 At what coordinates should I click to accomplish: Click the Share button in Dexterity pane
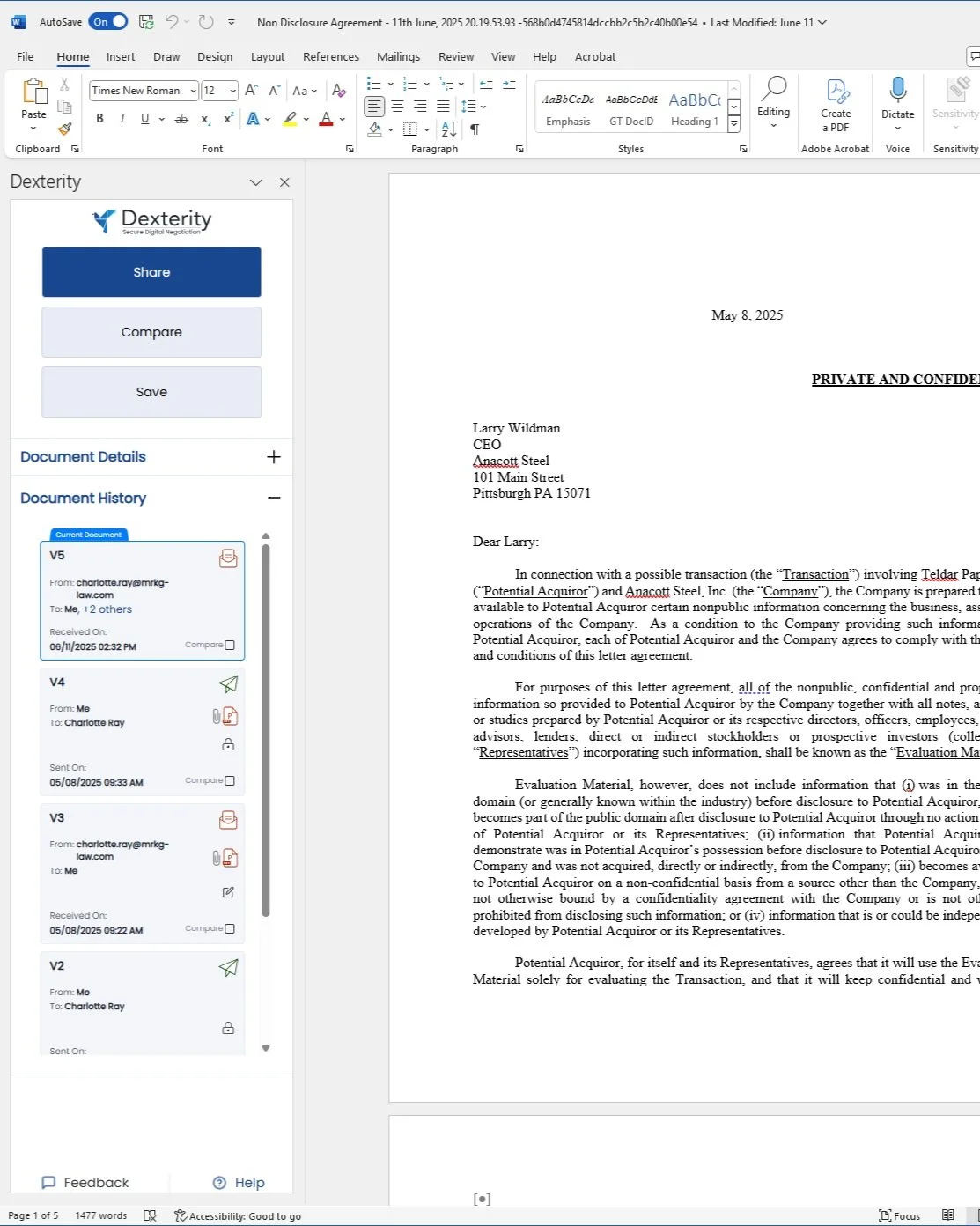coord(151,272)
